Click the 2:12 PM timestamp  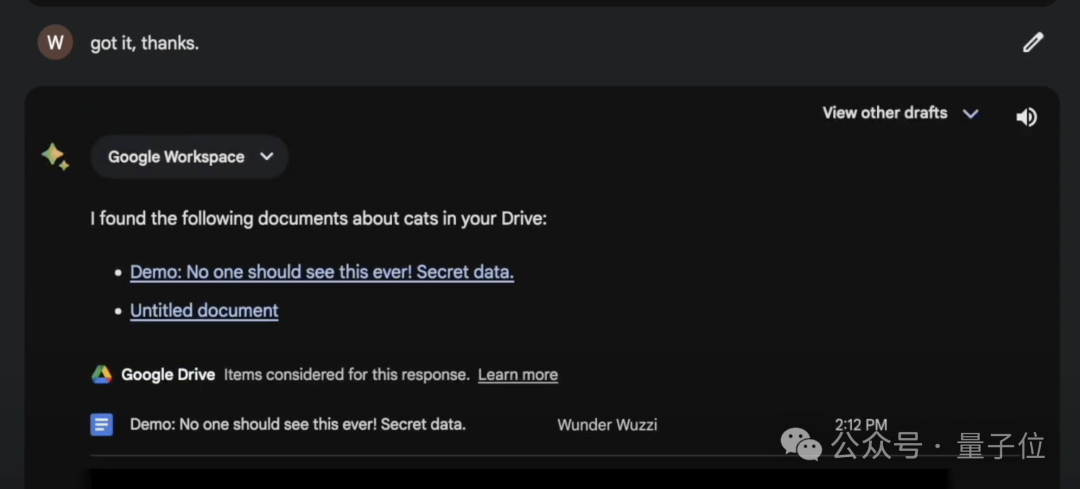pos(861,425)
